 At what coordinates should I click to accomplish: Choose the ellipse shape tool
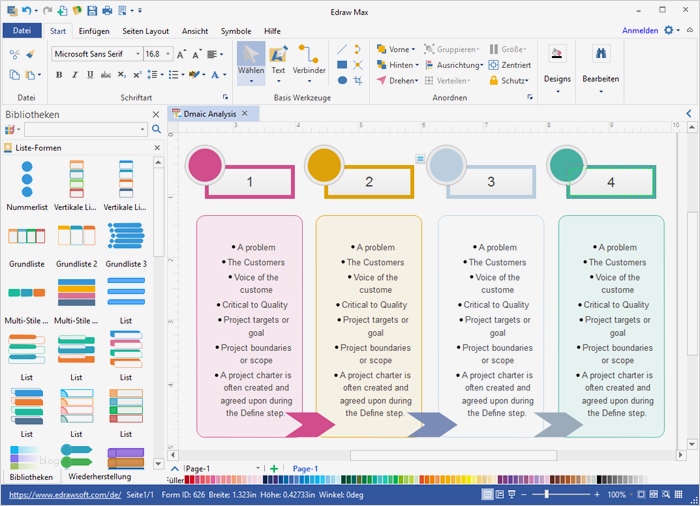tap(342, 80)
